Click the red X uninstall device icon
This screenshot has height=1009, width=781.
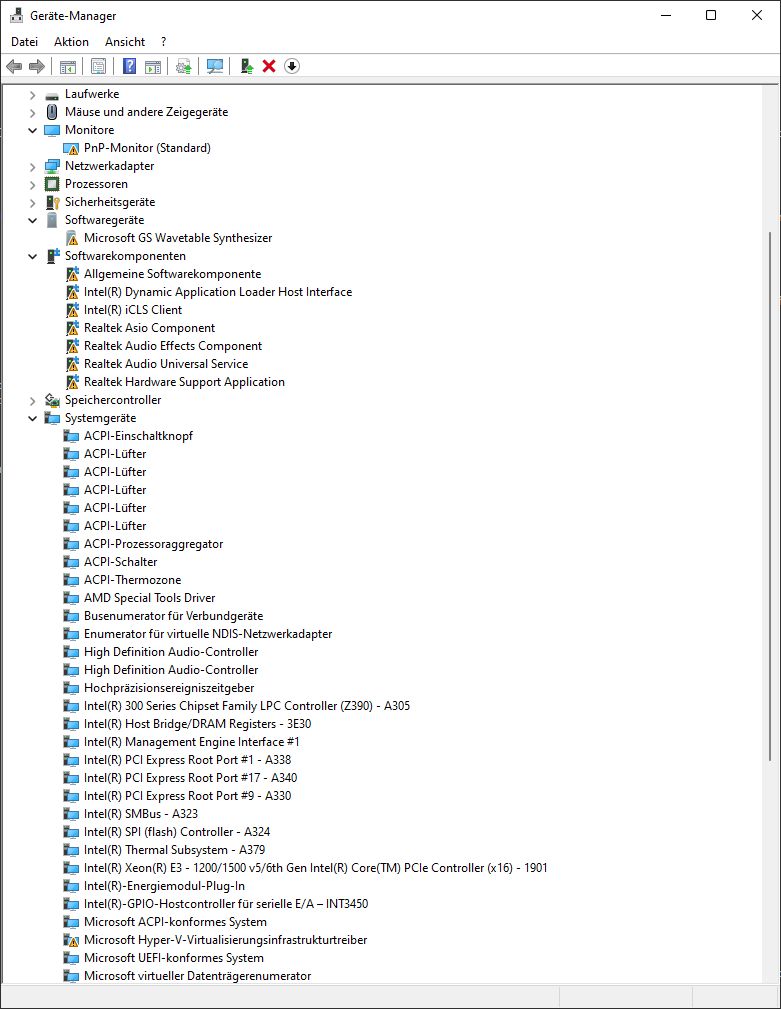click(269, 66)
